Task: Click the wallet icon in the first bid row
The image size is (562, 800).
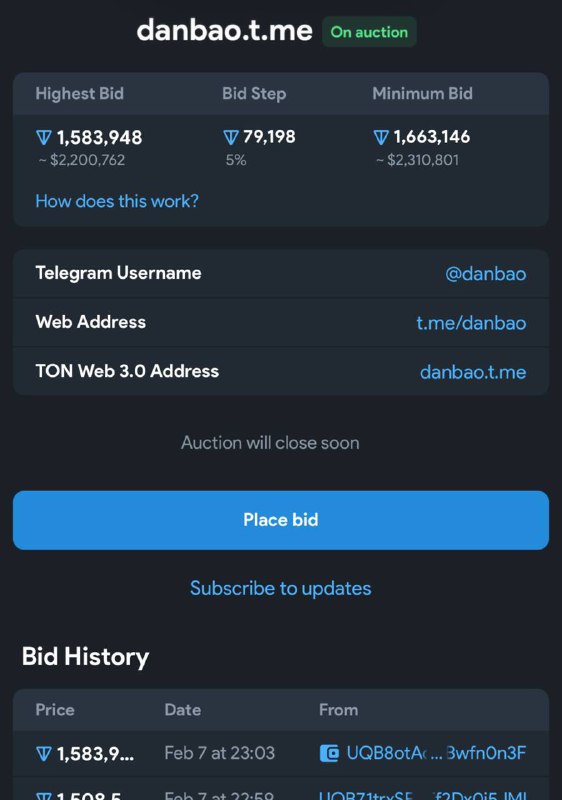Action: coord(329,753)
